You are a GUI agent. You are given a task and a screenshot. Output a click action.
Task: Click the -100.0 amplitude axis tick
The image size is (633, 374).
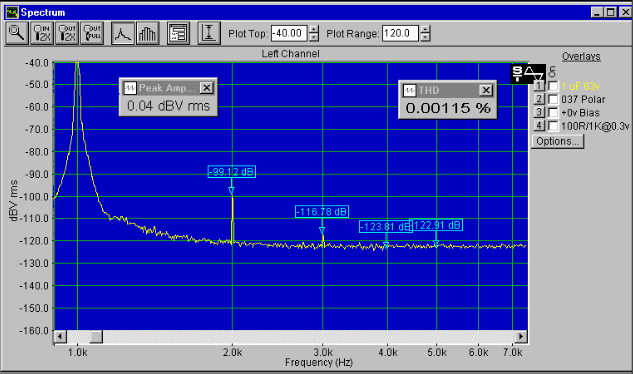click(x=34, y=197)
